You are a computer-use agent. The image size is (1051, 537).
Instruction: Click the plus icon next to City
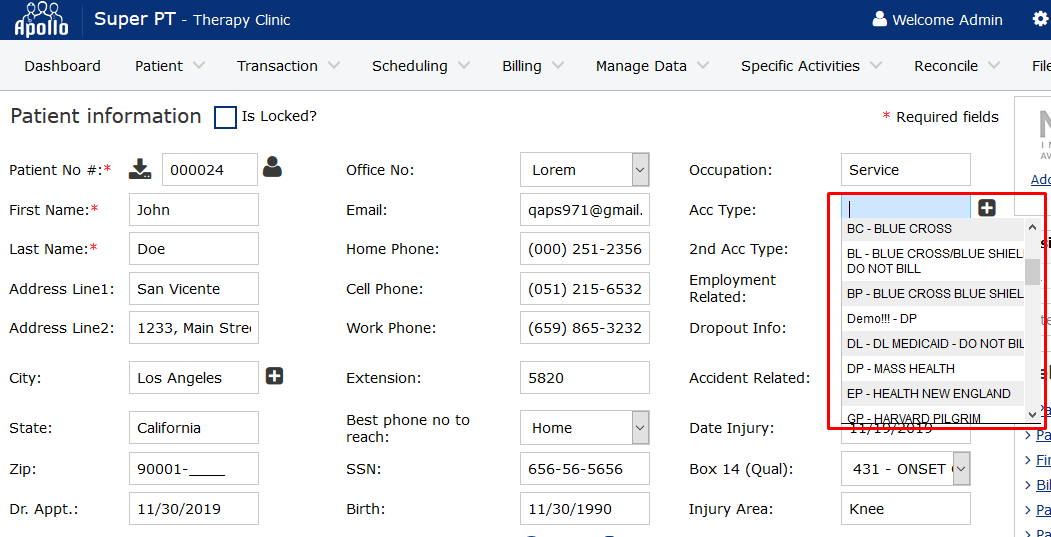(275, 376)
